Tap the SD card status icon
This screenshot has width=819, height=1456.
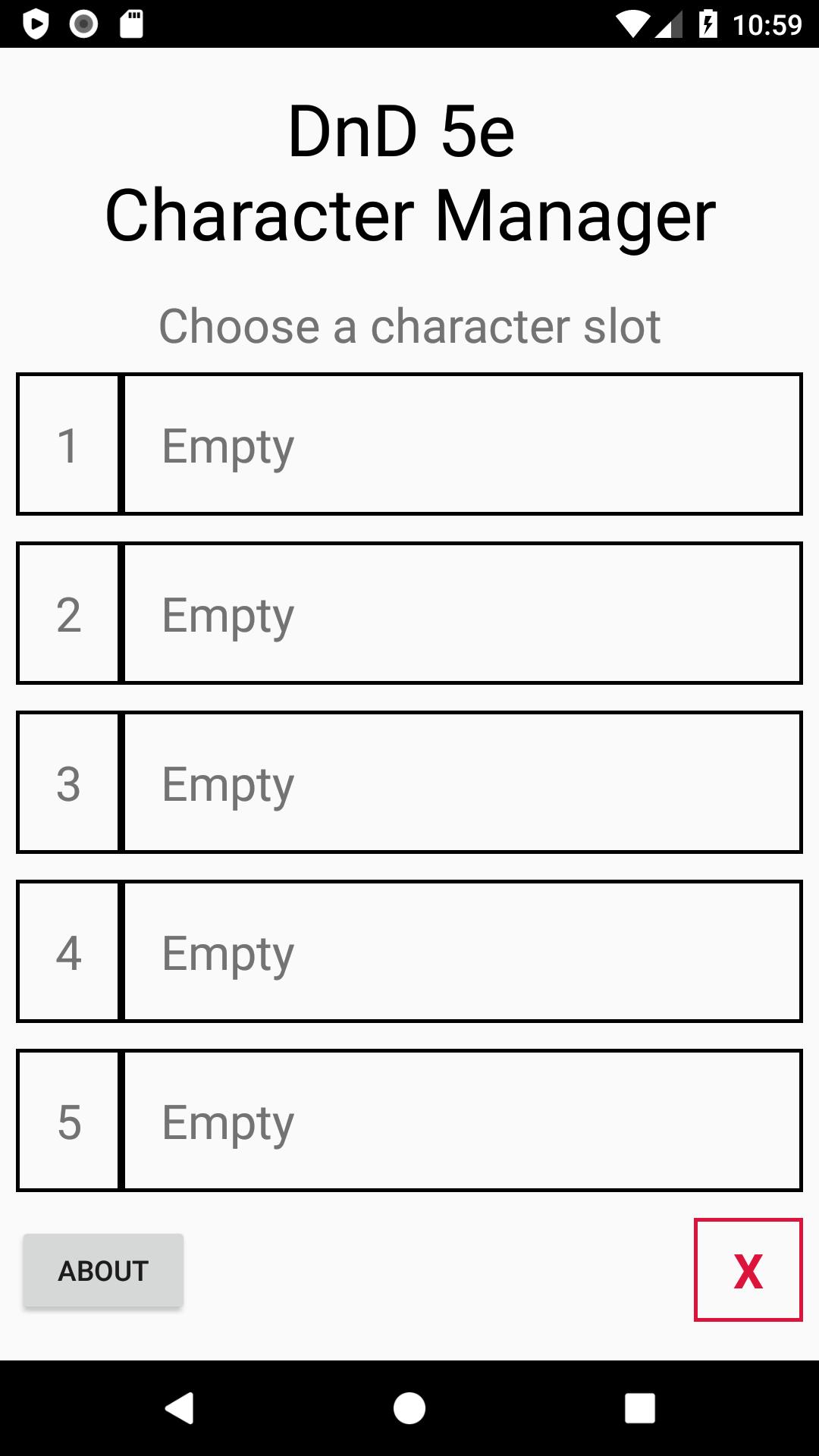[x=131, y=24]
